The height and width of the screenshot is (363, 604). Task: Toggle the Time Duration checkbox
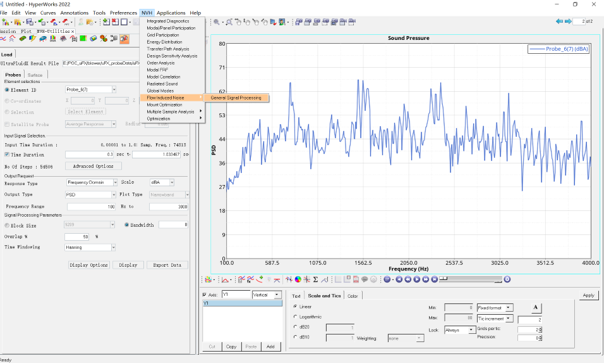point(7,155)
